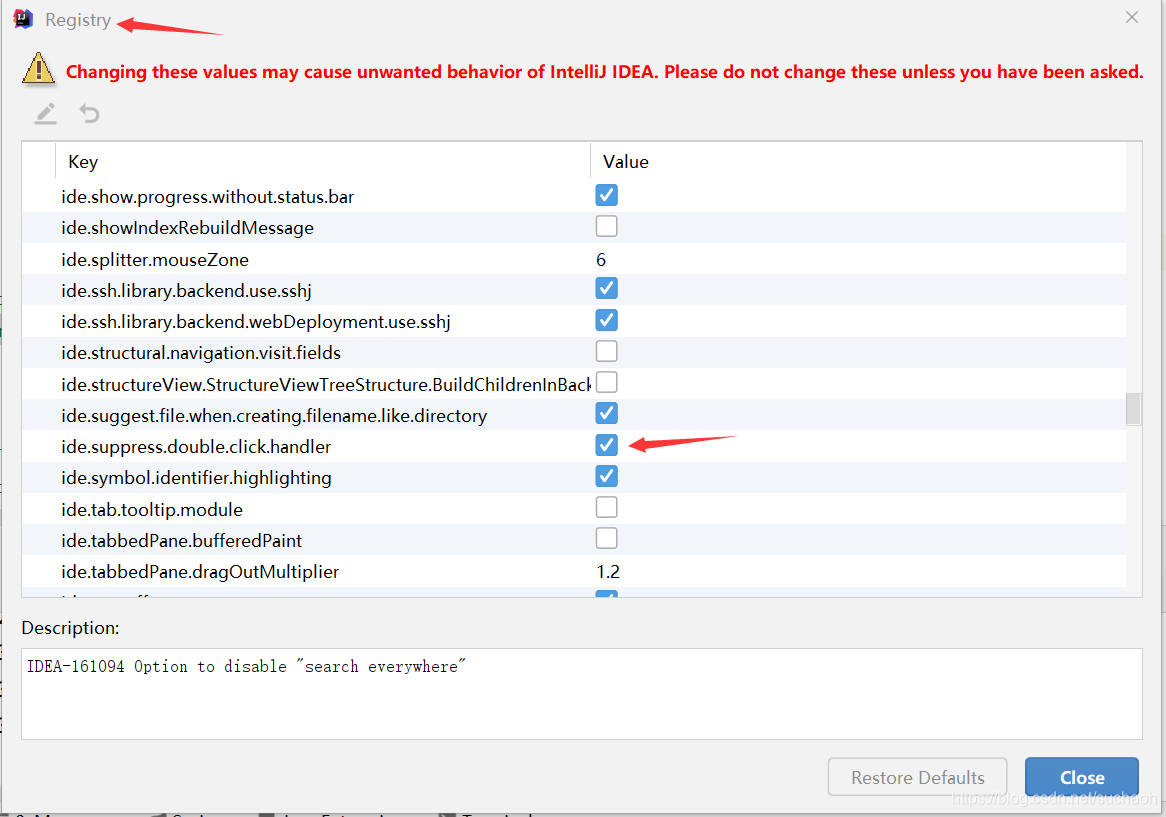
Task: Select the ide.tab.tooltip.module key text
Action: click(152, 509)
